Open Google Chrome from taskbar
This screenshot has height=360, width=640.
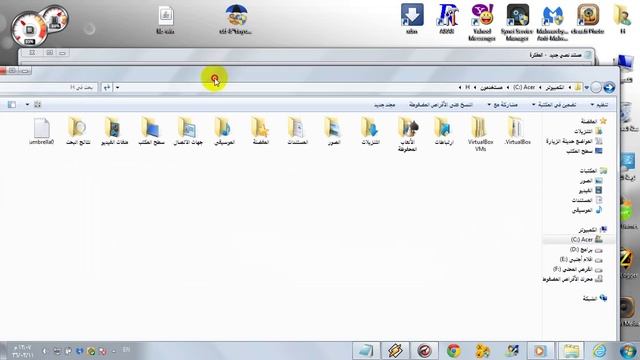(453, 351)
